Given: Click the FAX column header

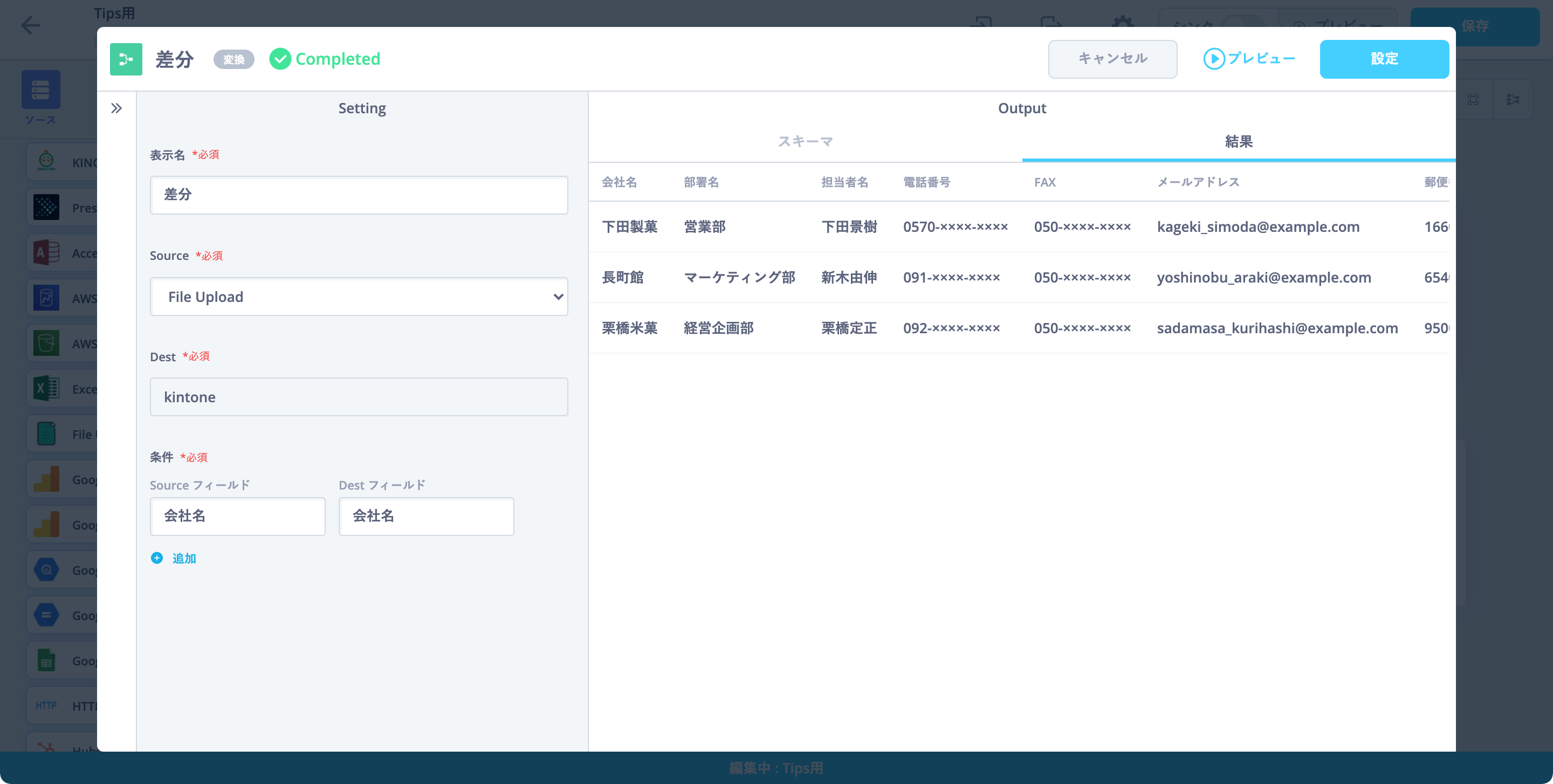Looking at the screenshot, I should tap(1045, 182).
